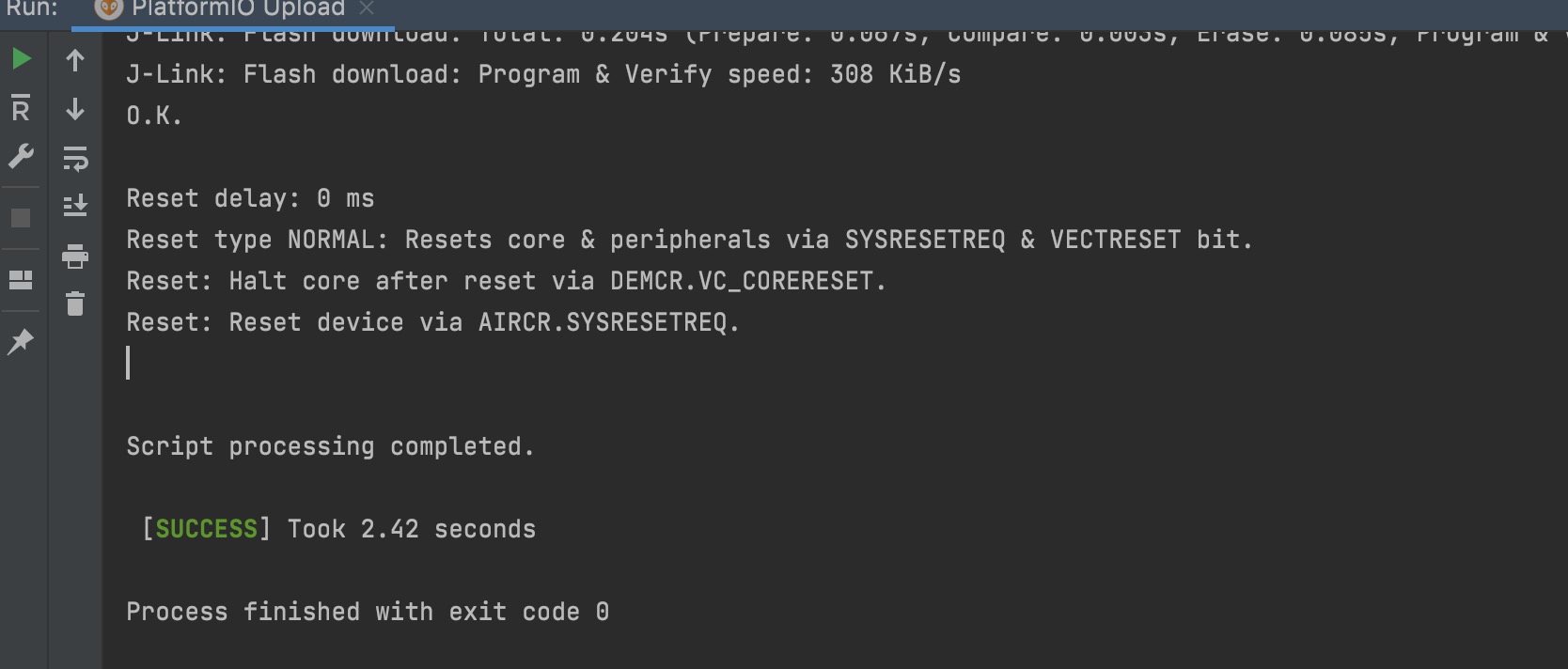The width and height of the screenshot is (1568, 669).
Task: Click the Run: tool window header
Action: pyautogui.click(x=29, y=8)
